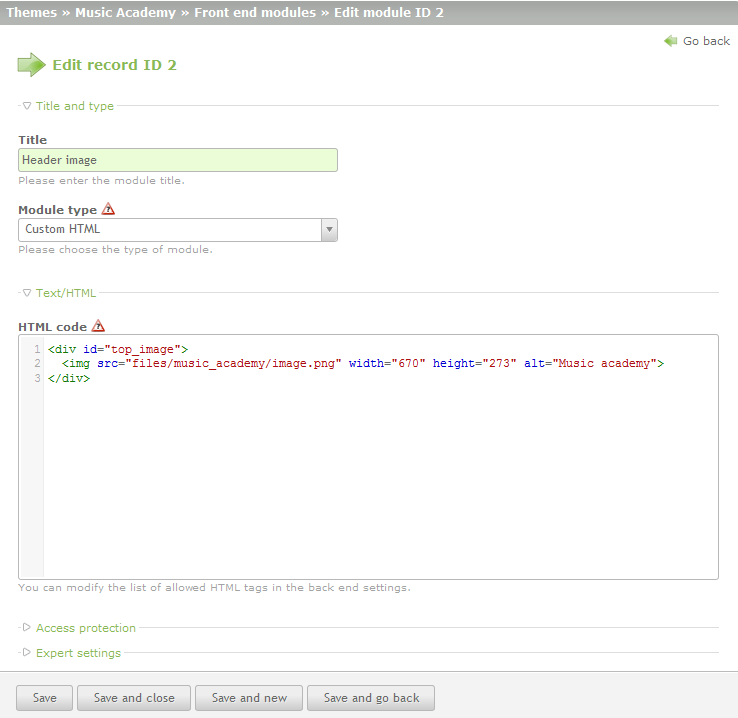Expand the Access protection section

click(85, 628)
